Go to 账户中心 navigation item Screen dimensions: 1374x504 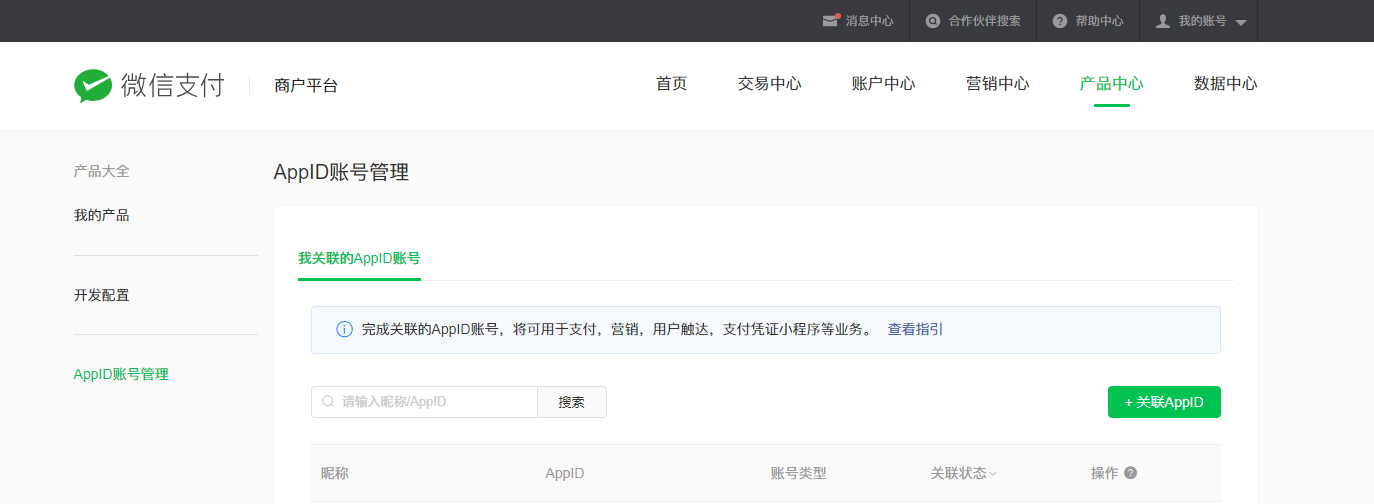coord(884,84)
